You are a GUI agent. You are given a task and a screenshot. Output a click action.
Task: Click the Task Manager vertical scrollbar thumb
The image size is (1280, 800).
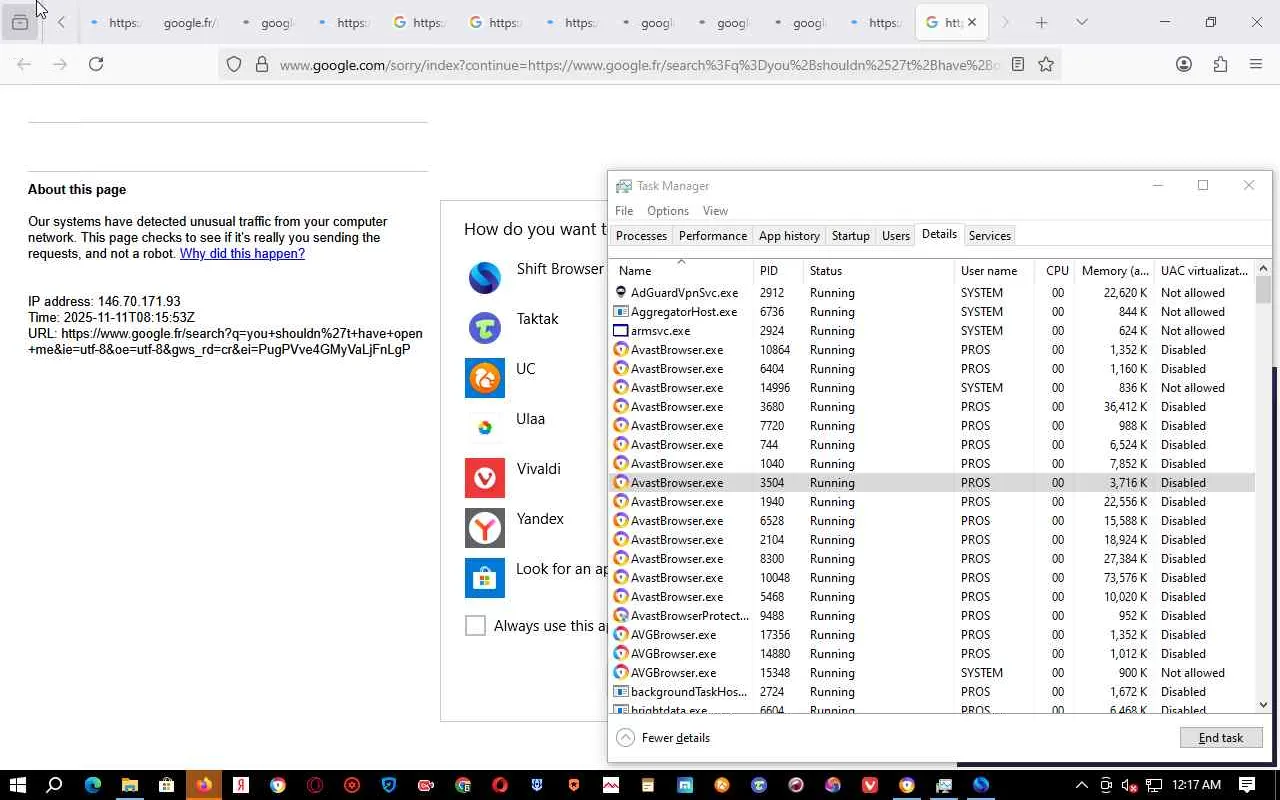(1263, 290)
